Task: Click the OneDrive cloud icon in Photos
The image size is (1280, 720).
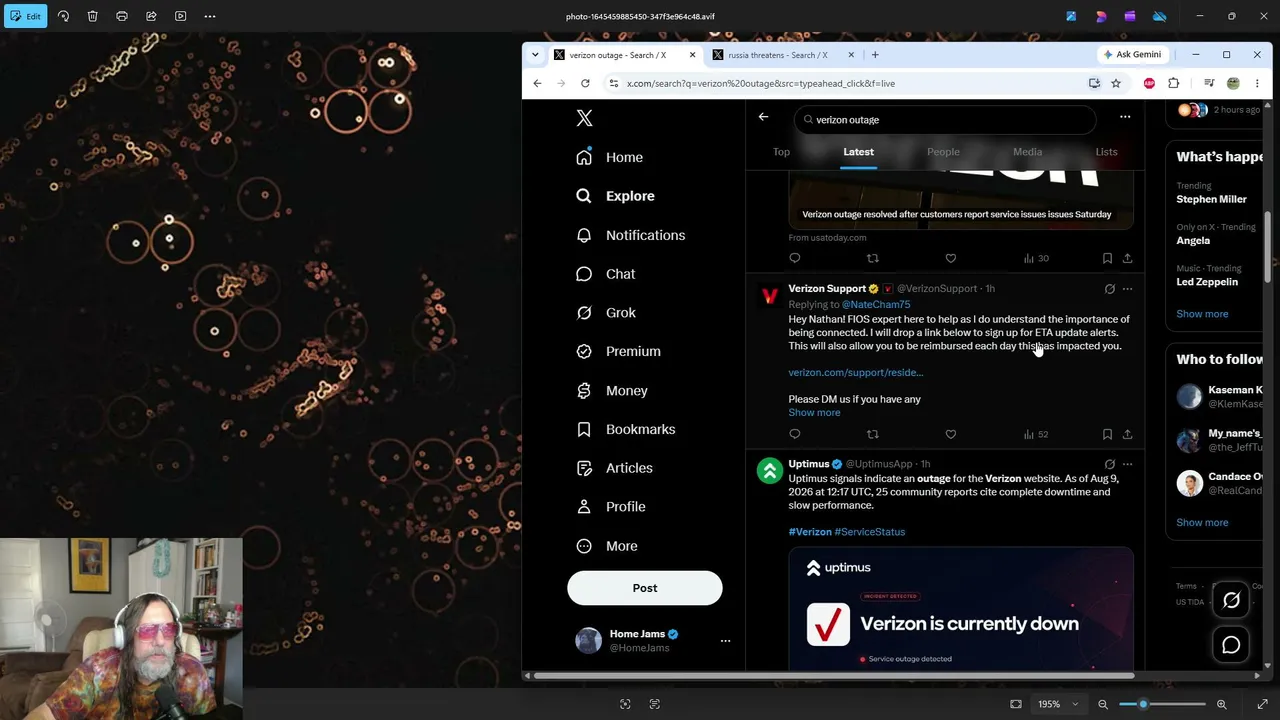Action: click(1160, 16)
